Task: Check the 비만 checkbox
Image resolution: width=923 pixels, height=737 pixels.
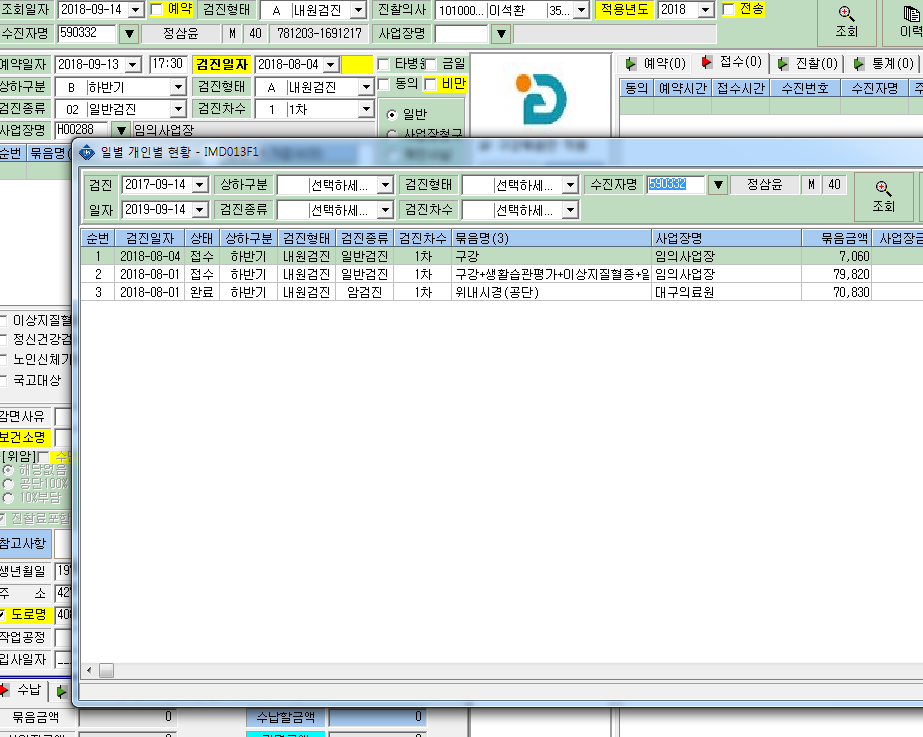Action: pos(431,84)
